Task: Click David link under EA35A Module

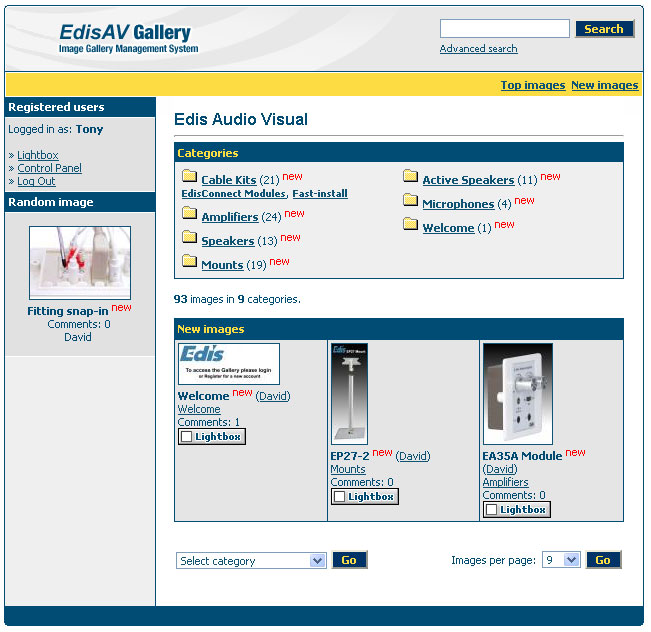Action: point(500,469)
